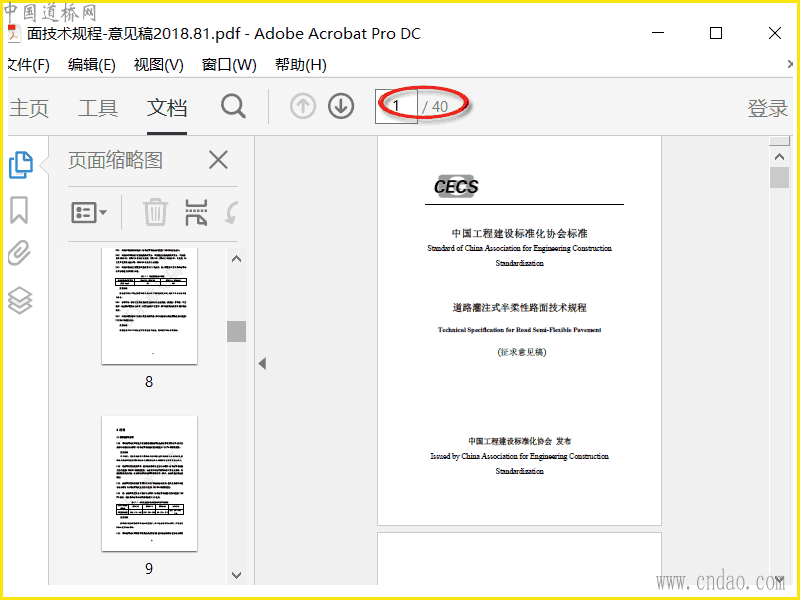This screenshot has height=600, width=800.
Task: Open the attachments paperclip panel
Action: point(19,253)
